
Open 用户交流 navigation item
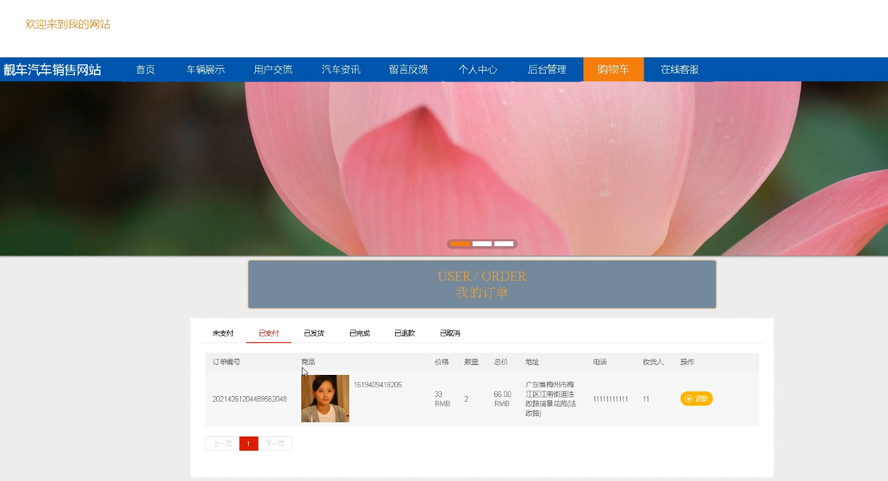[273, 70]
